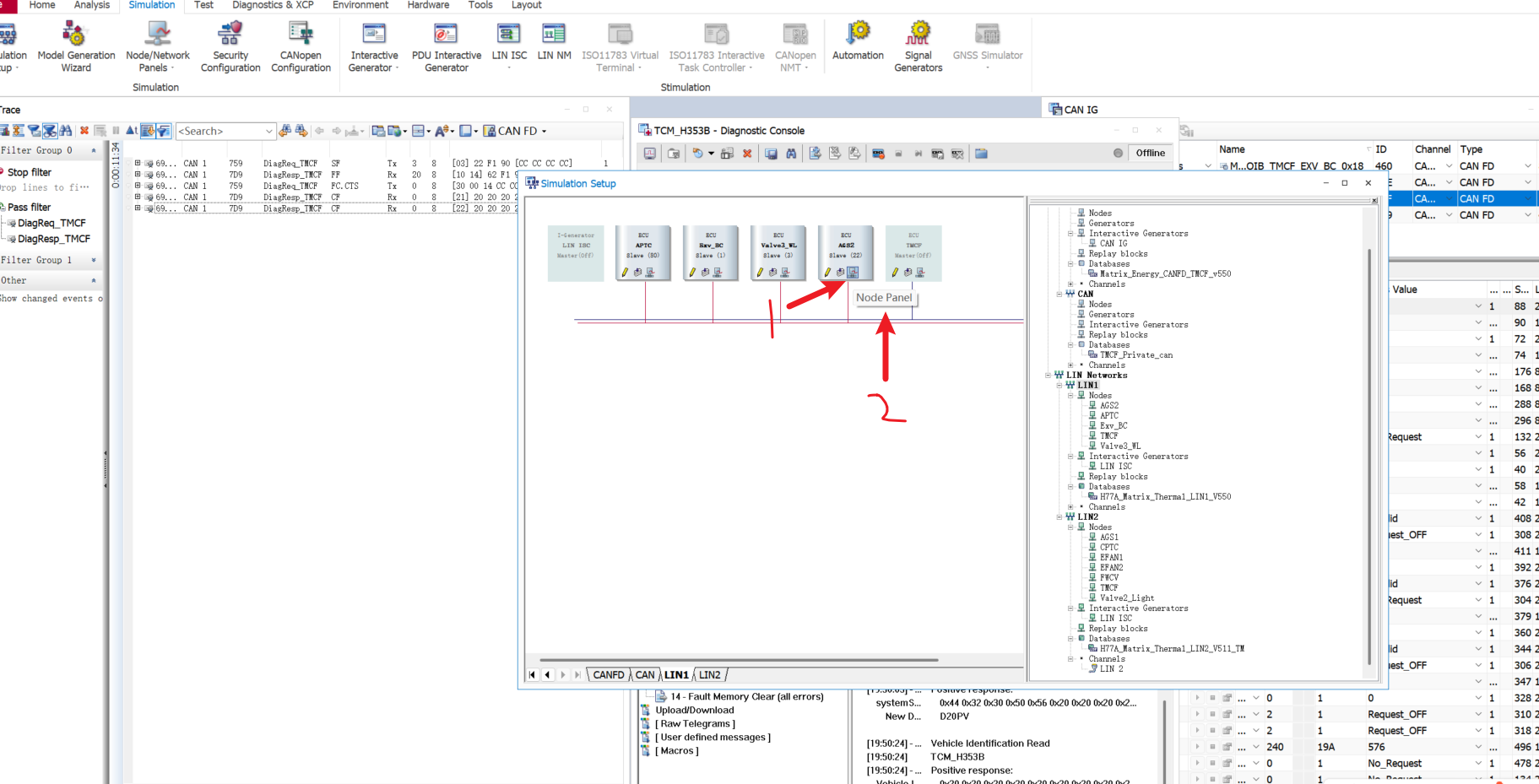Launch the Automation tool from ribbon
Viewport: 1539px width, 784px height.
click(x=858, y=41)
